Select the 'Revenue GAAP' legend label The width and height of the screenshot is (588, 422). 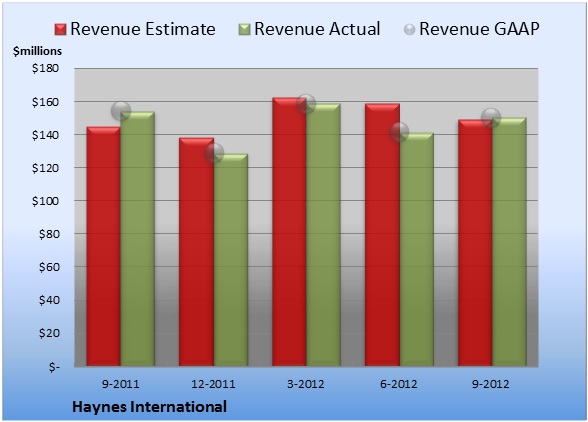(479, 29)
